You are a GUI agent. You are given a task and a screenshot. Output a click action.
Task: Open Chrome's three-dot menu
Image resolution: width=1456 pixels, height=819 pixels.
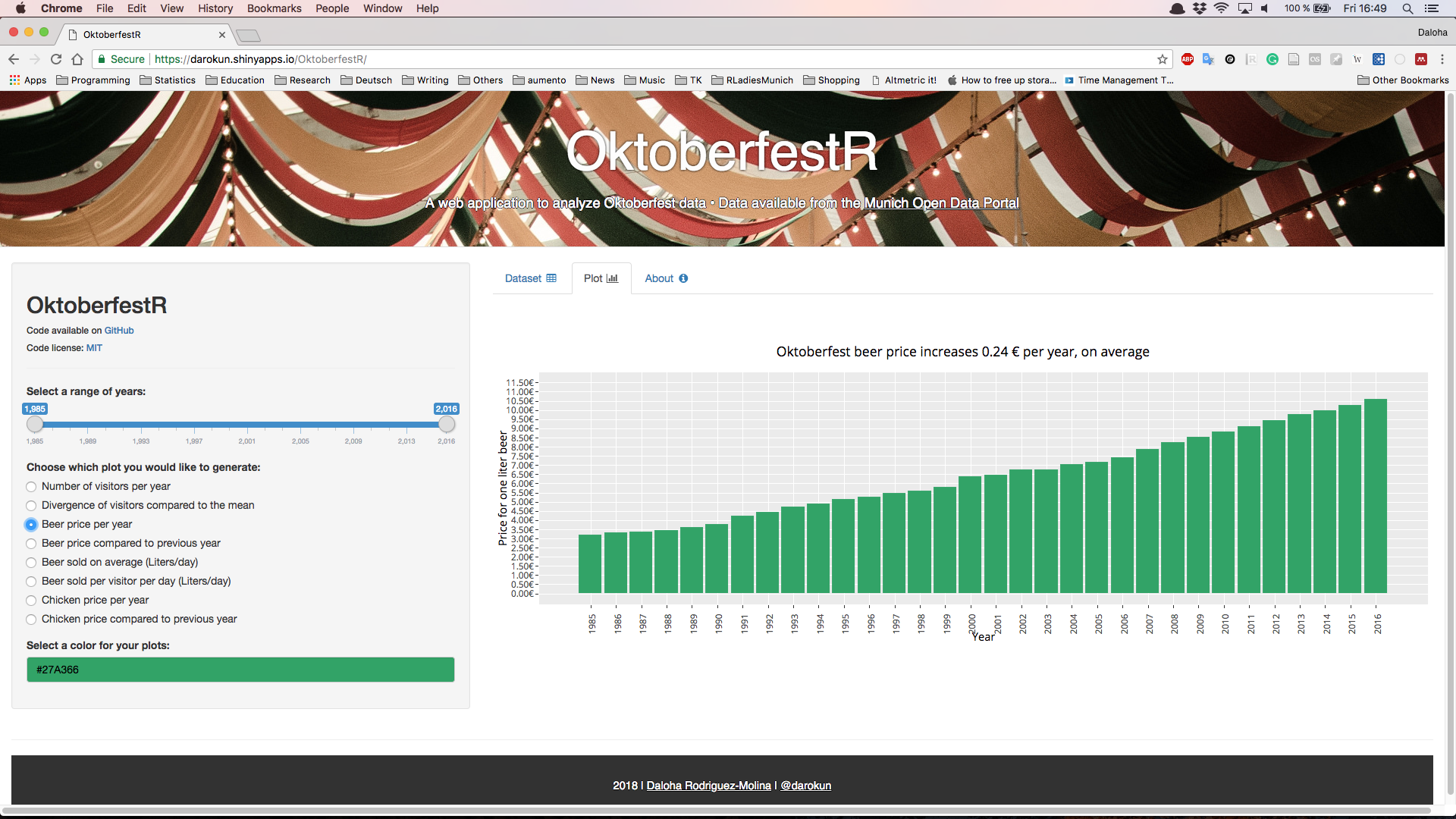click(x=1442, y=59)
